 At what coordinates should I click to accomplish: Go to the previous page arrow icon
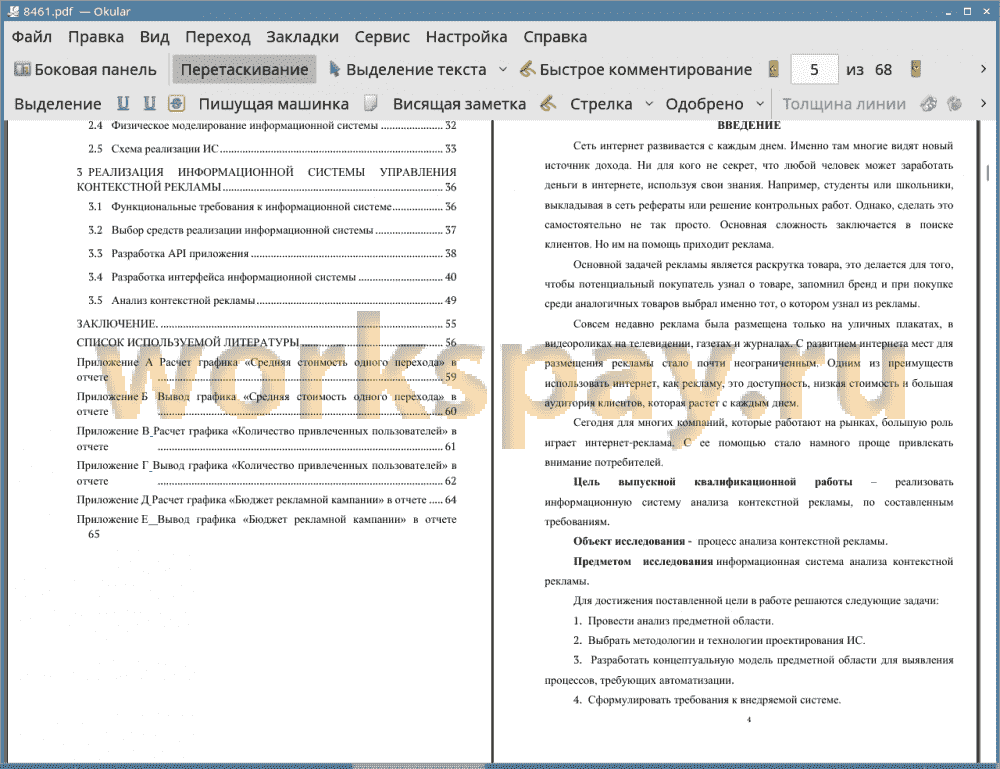[x=774, y=69]
